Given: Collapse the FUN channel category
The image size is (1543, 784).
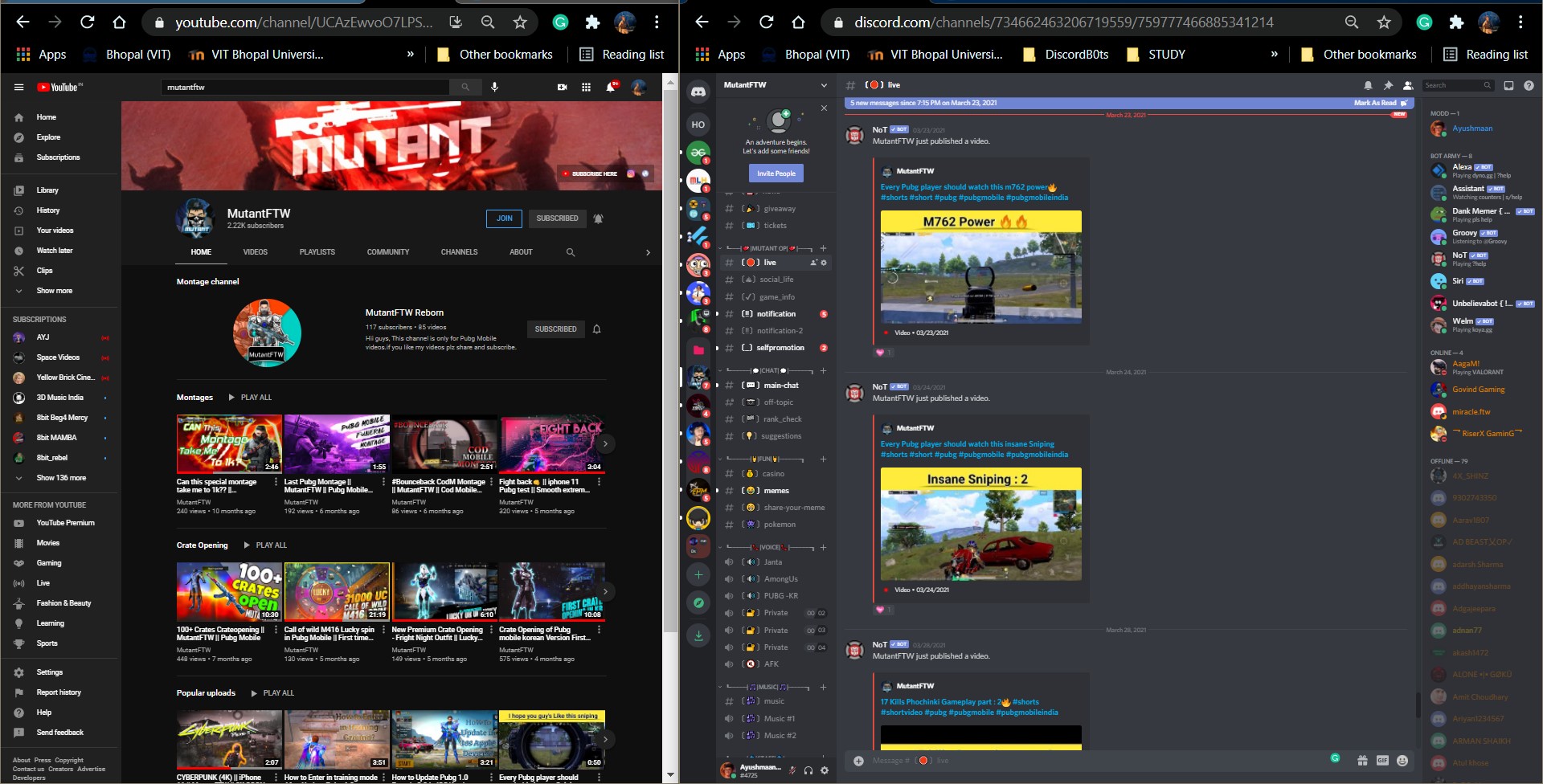Looking at the screenshot, I should tap(764, 459).
